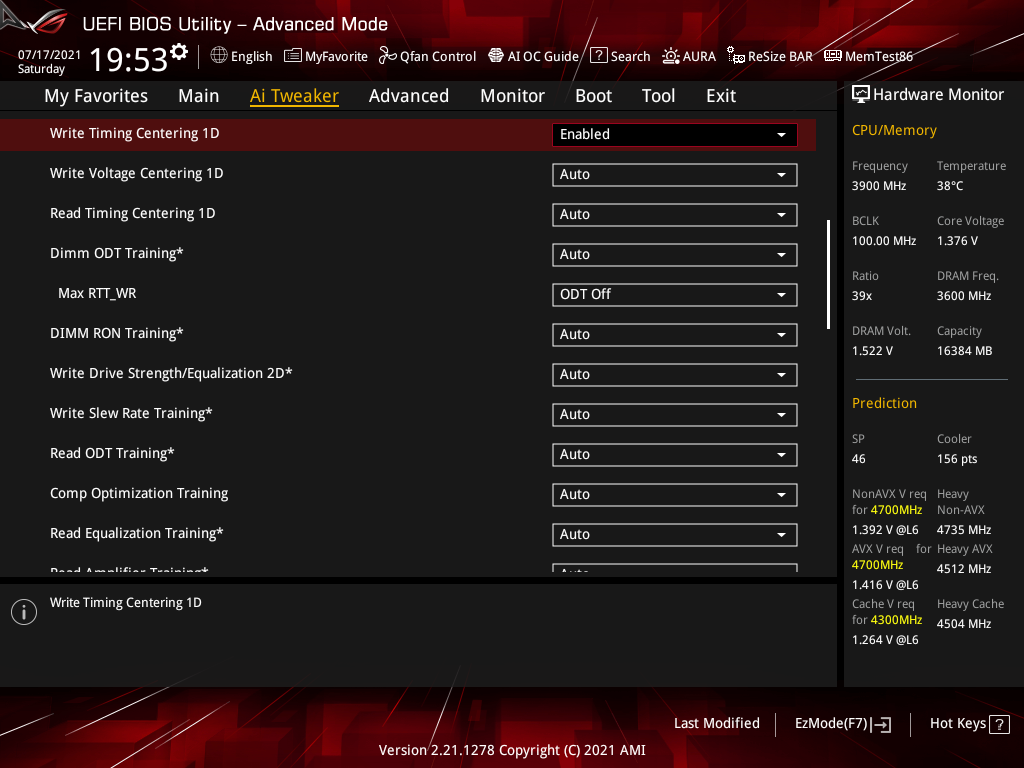Image resolution: width=1024 pixels, height=768 pixels.
Task: Open Write Drive Strength/Equalization 2D dropdown
Action: coord(675,374)
